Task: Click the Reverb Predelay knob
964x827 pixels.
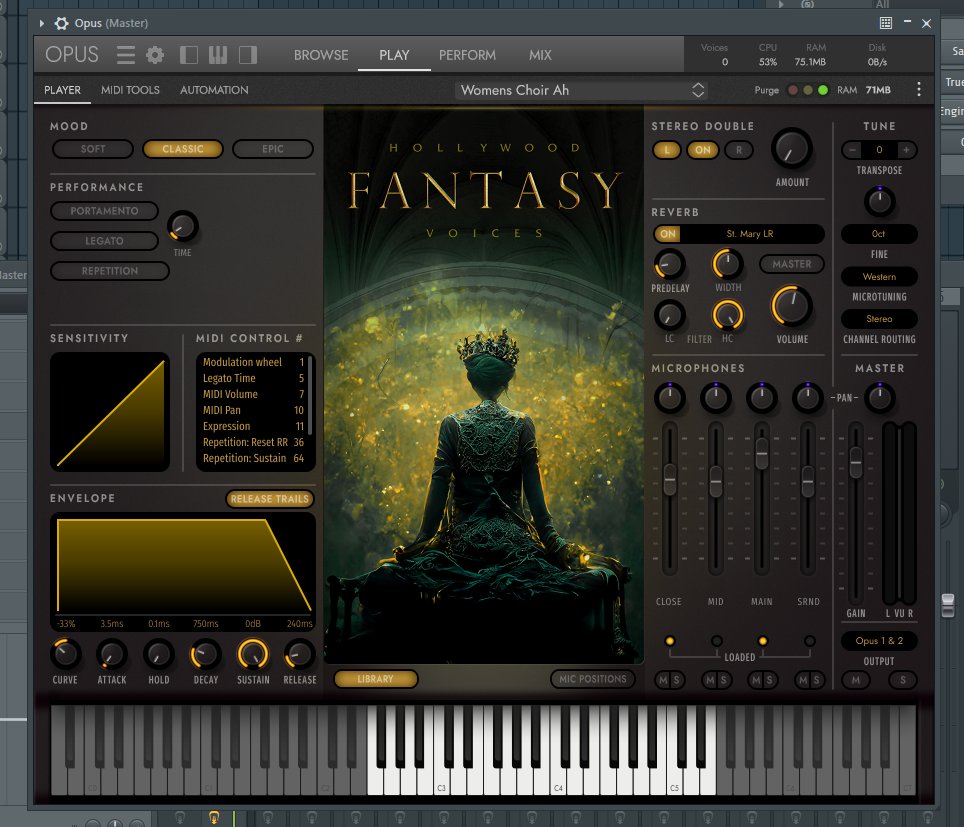Action: (669, 265)
